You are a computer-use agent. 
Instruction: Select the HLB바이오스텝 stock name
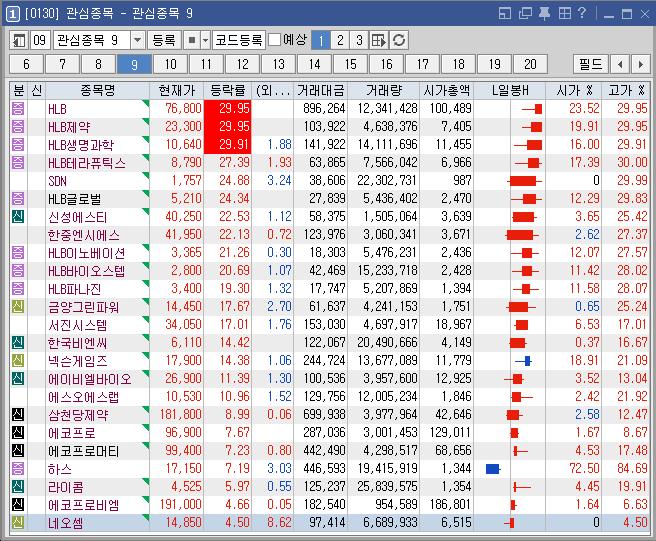(87, 271)
